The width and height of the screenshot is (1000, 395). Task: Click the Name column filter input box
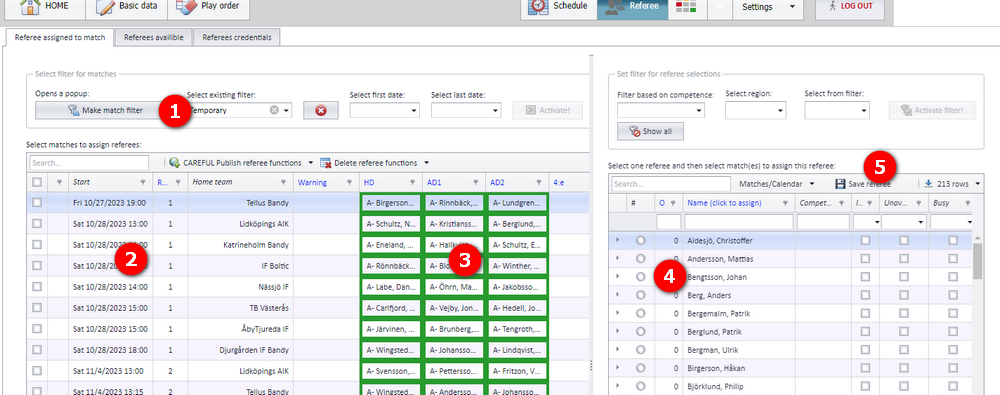click(739, 221)
